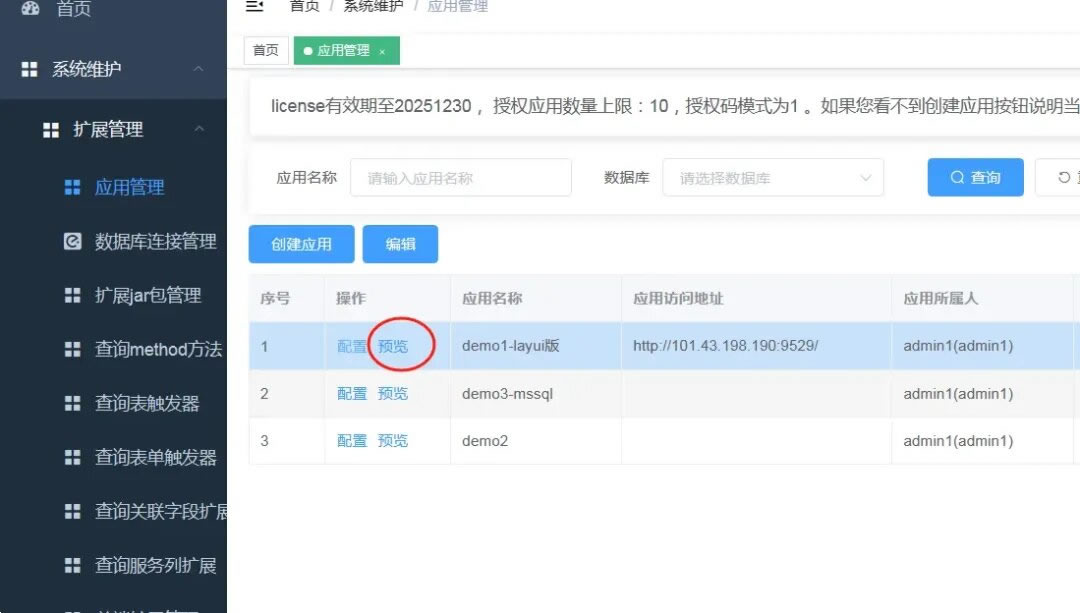Open the 数据库 dropdown selector
Screen dimensions: 1080x613
click(772, 178)
